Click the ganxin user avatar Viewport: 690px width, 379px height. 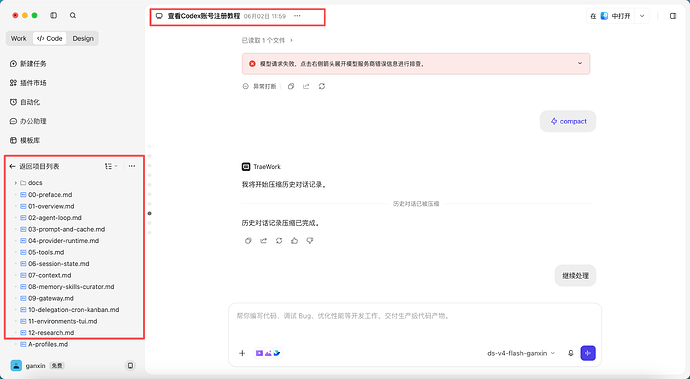(x=16, y=365)
